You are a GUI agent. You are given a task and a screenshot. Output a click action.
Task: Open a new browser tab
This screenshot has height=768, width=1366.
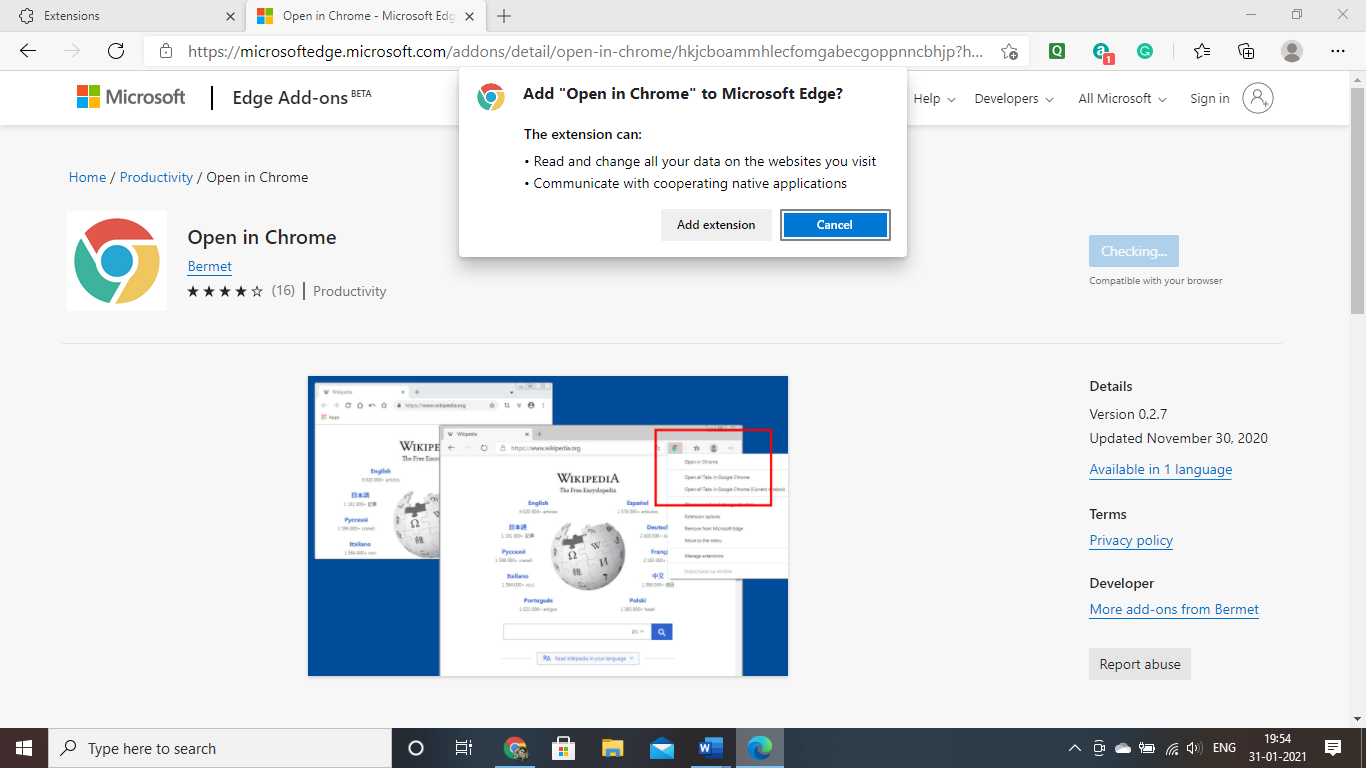tap(504, 16)
